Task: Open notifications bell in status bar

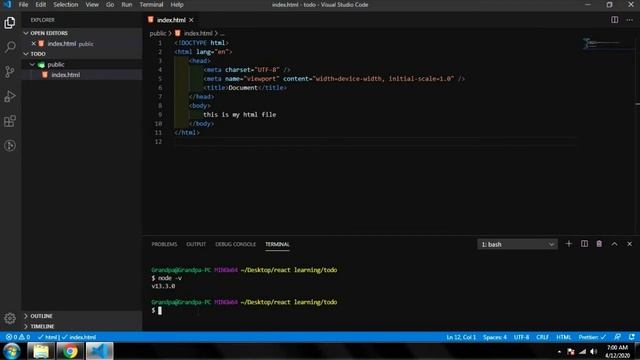Action: click(632, 337)
